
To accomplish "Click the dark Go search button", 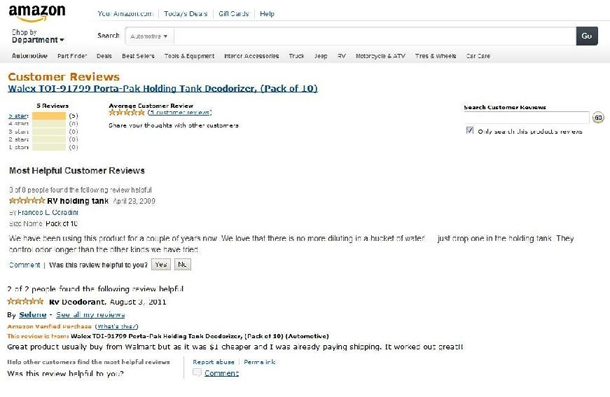I will [x=587, y=36].
